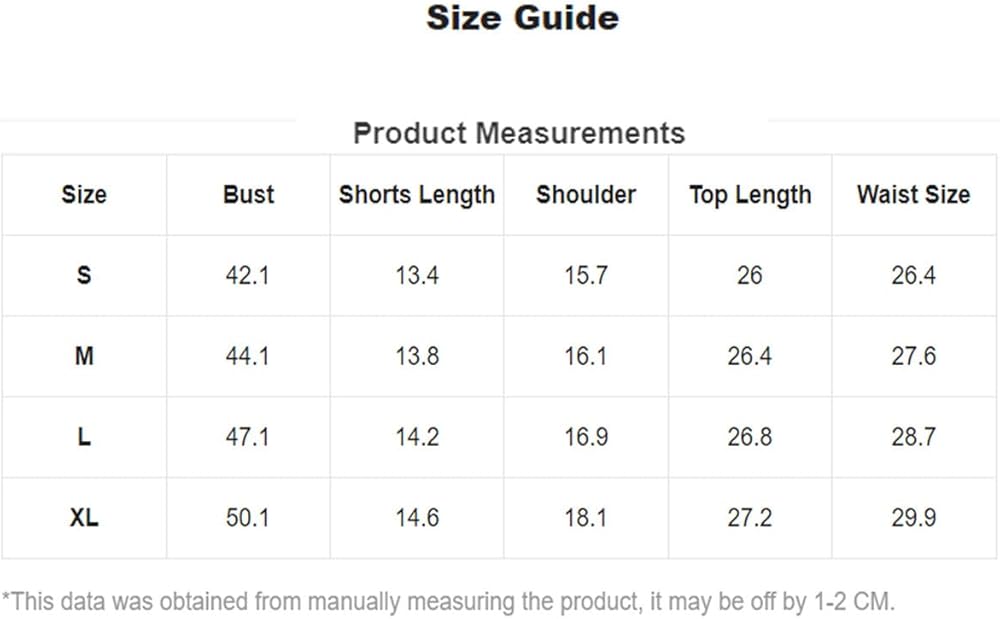This screenshot has width=1000, height=619.
Task: Click the Bust column header
Action: pos(248,194)
